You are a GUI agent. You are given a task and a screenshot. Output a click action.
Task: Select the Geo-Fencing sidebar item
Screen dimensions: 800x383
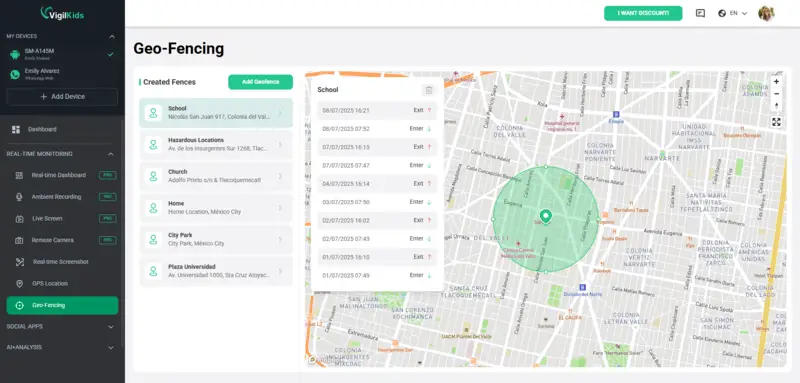62,305
